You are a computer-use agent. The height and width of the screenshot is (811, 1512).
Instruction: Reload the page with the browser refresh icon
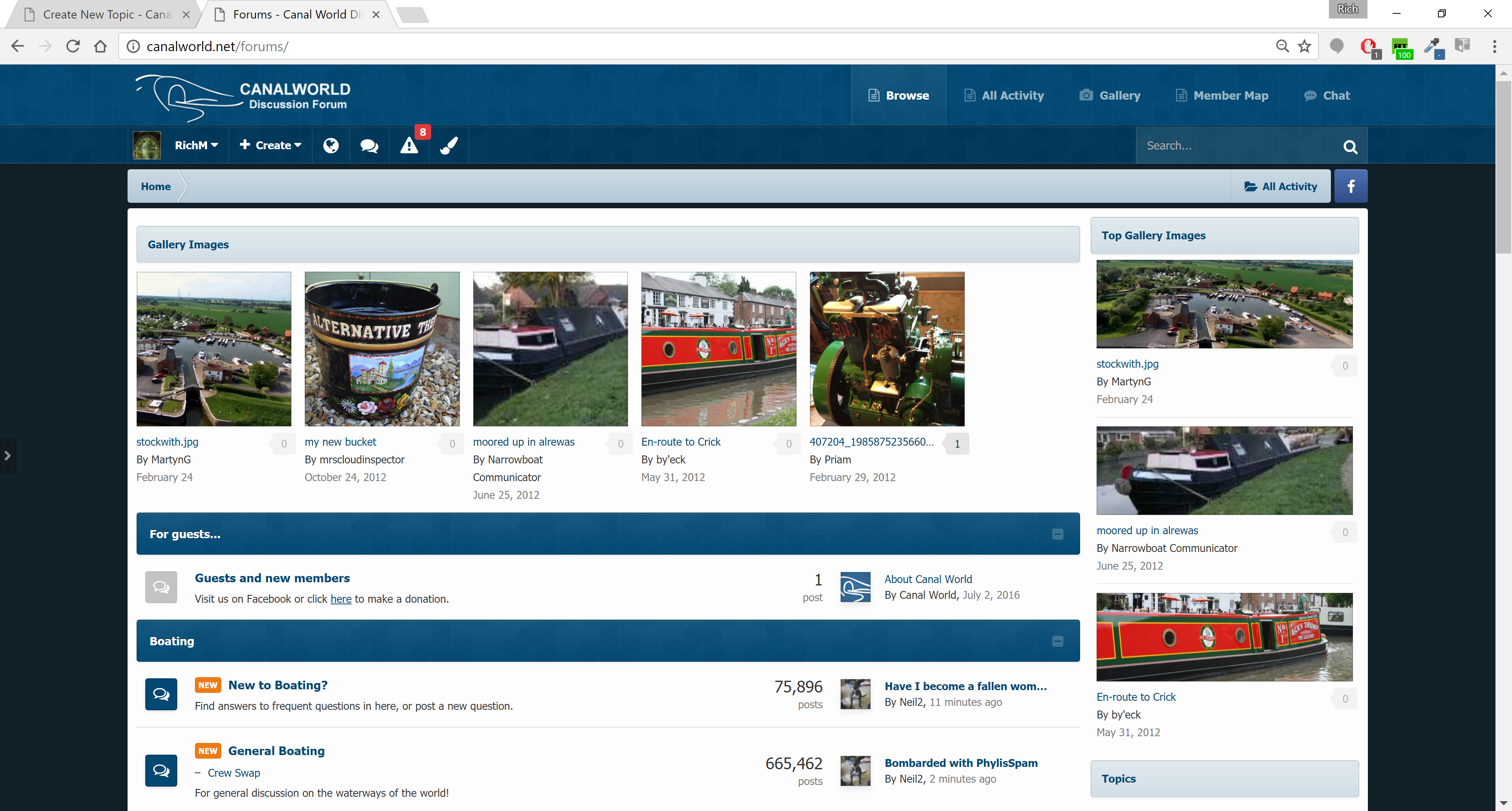[73, 46]
